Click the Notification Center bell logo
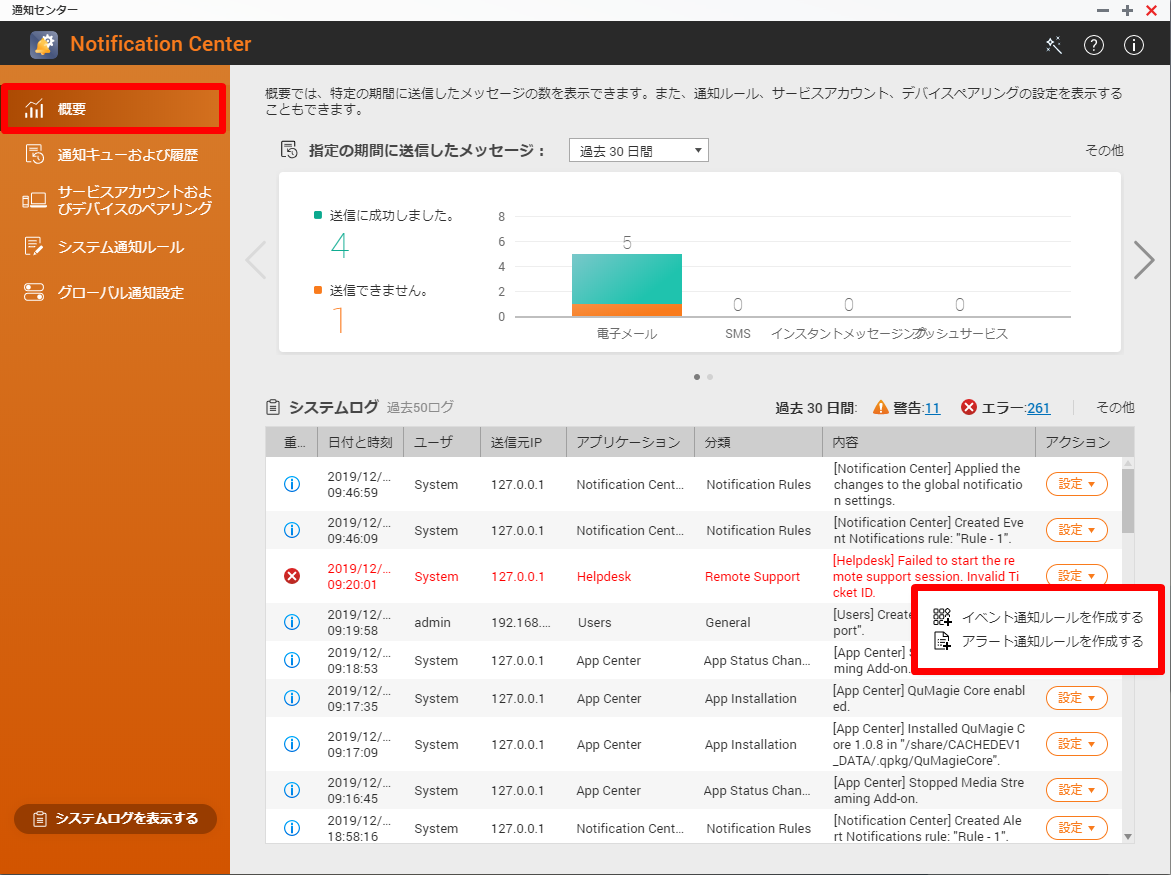The height and width of the screenshot is (875, 1171). [44, 45]
